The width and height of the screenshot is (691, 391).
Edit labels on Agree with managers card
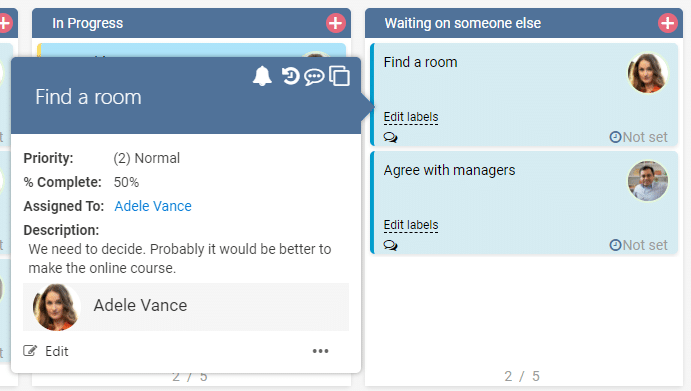pyautogui.click(x=411, y=225)
